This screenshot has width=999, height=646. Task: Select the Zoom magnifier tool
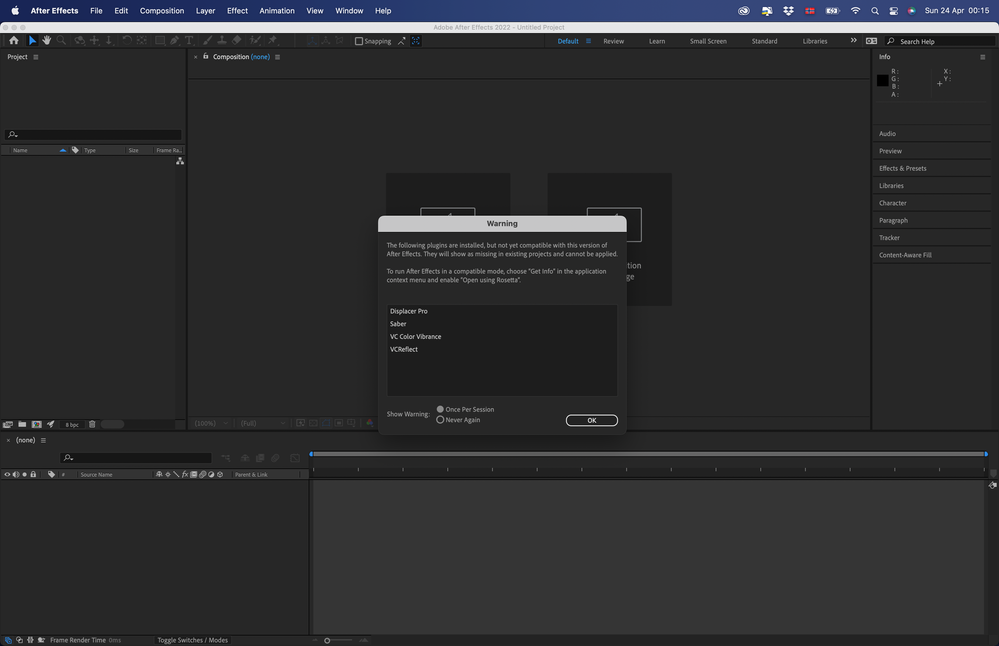(x=61, y=40)
